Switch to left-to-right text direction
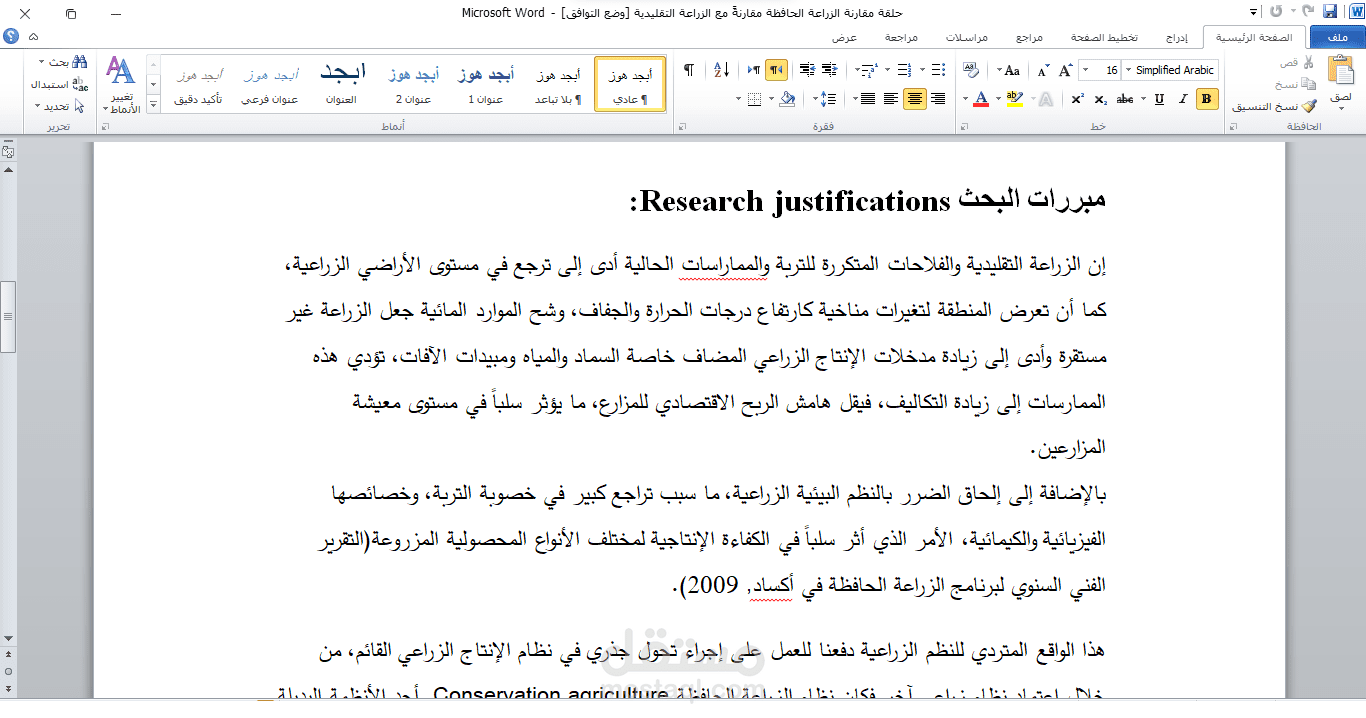This screenshot has height=718, width=1366. 753,70
